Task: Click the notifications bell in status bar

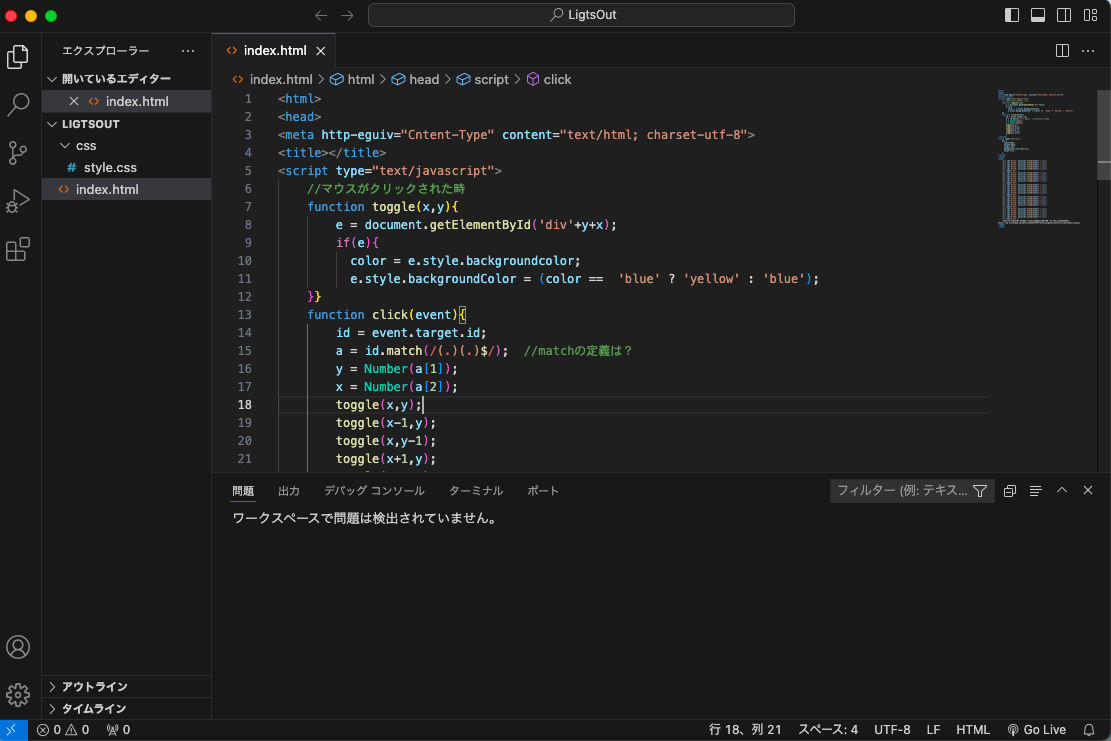Action: (1088, 730)
